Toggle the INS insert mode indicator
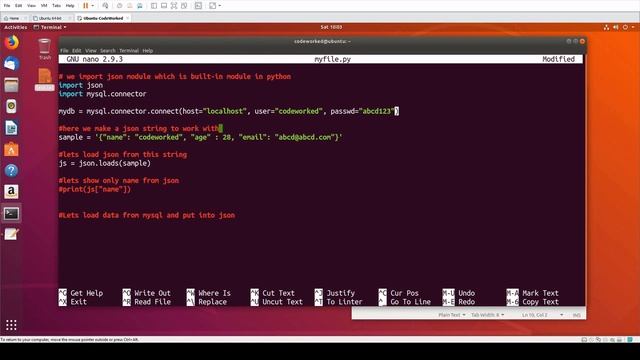 coord(577,315)
